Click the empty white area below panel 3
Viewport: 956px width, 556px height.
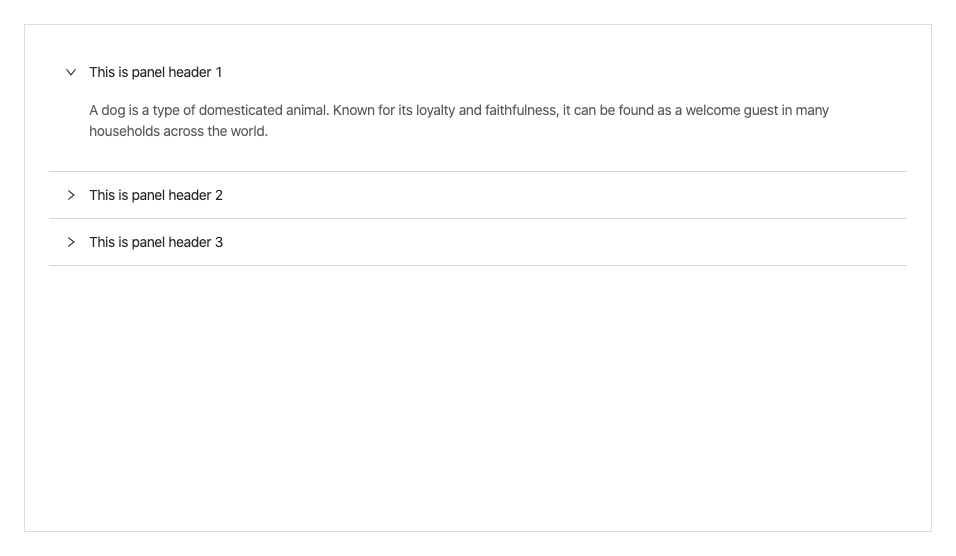coord(478,396)
